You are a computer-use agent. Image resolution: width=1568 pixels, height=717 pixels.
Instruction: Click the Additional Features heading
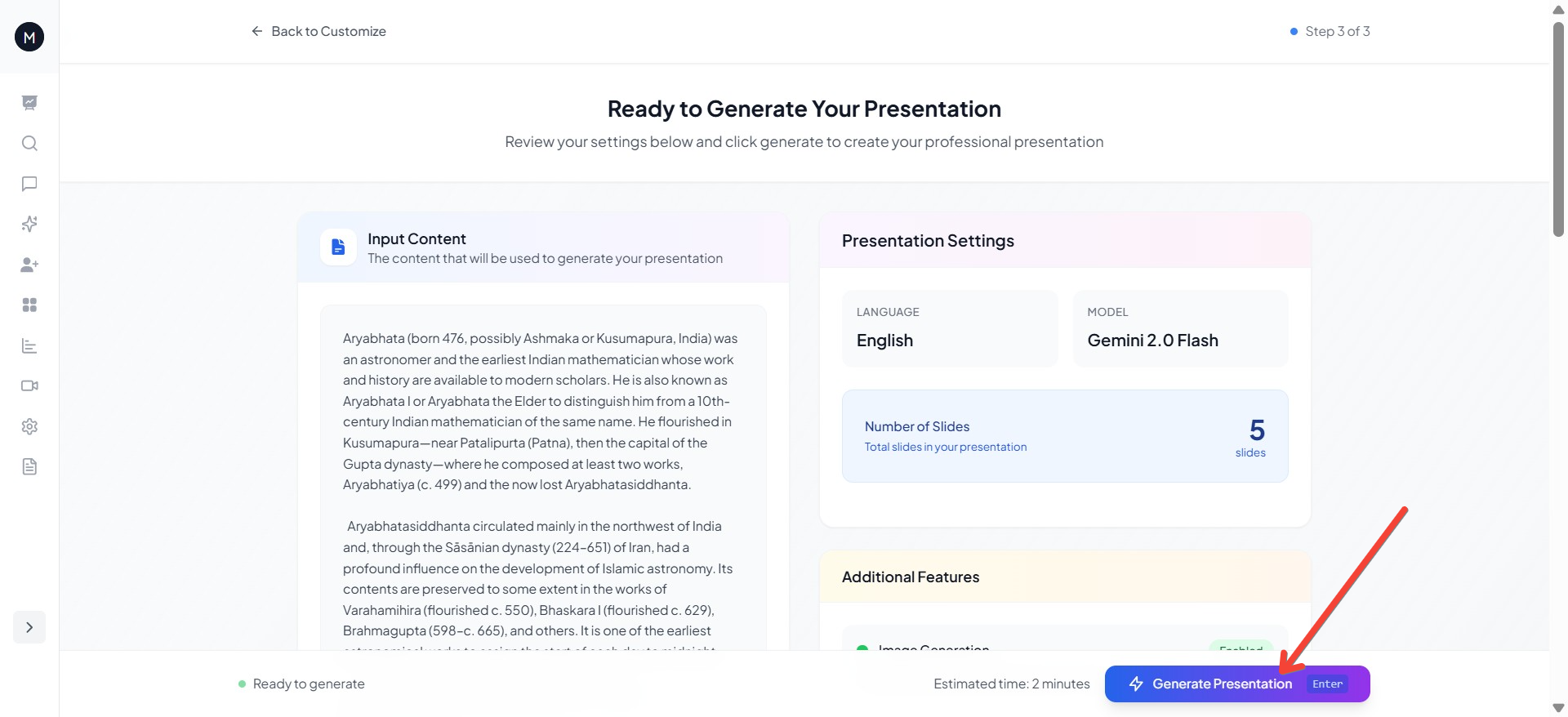(x=911, y=577)
